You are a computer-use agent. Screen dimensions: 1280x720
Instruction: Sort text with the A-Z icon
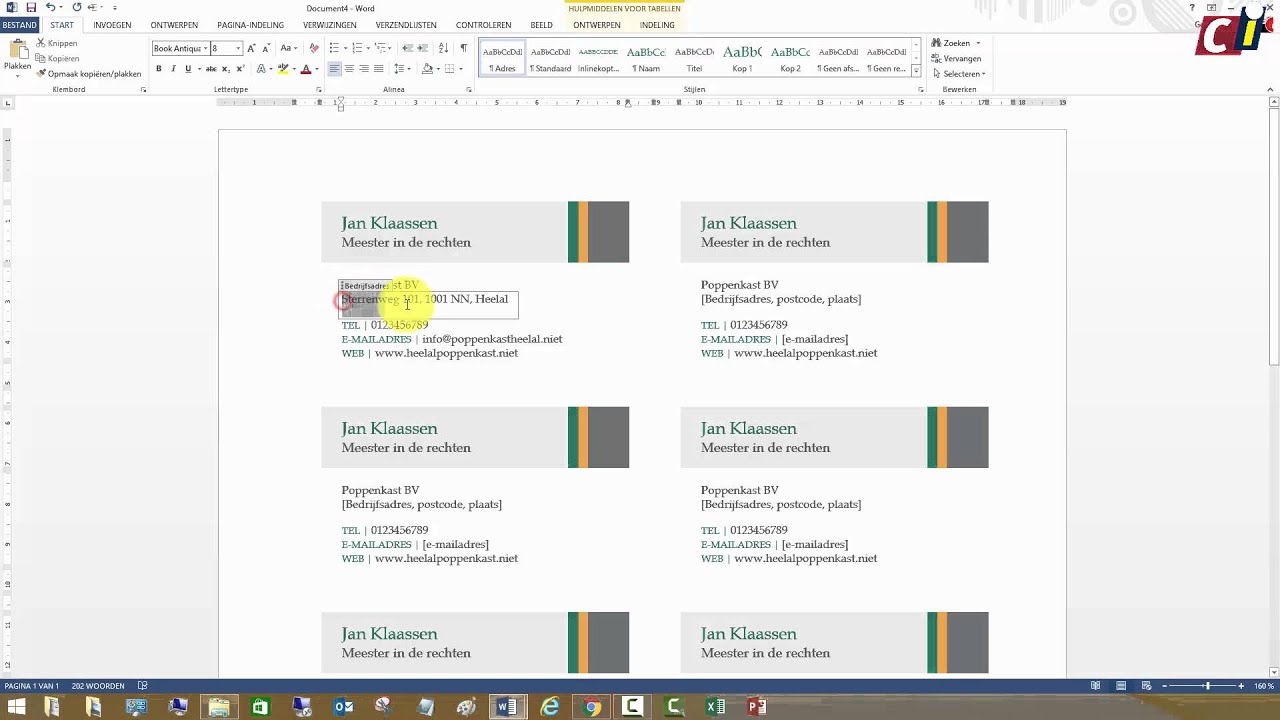pos(443,48)
